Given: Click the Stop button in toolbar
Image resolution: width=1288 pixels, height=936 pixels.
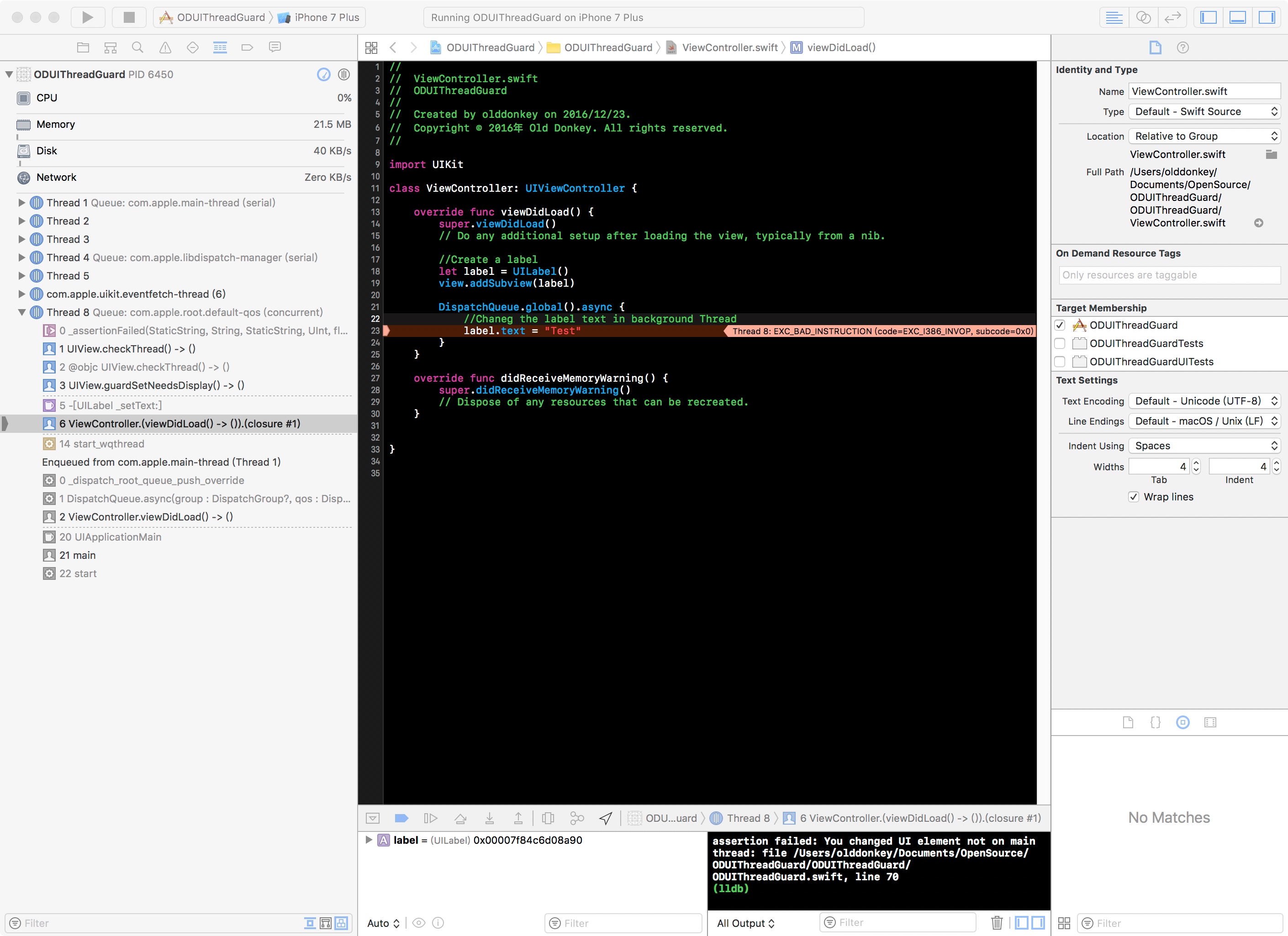Looking at the screenshot, I should tap(129, 17).
